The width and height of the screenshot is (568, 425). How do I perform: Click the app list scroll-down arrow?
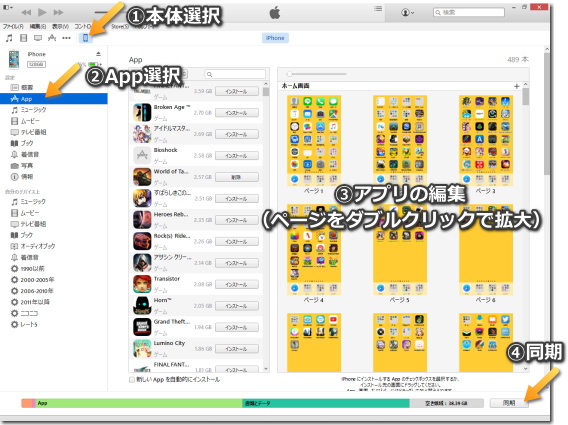coord(266,369)
